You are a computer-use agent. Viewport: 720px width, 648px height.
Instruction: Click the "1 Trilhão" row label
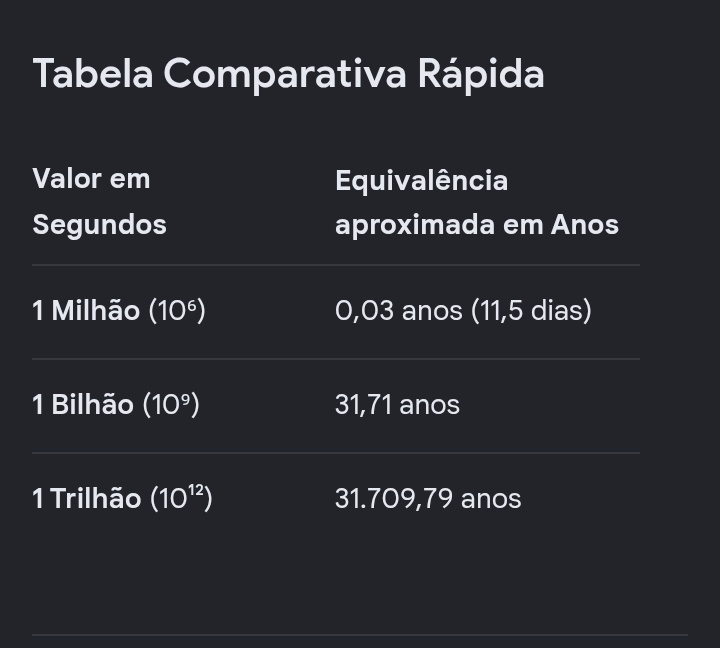click(x=86, y=499)
